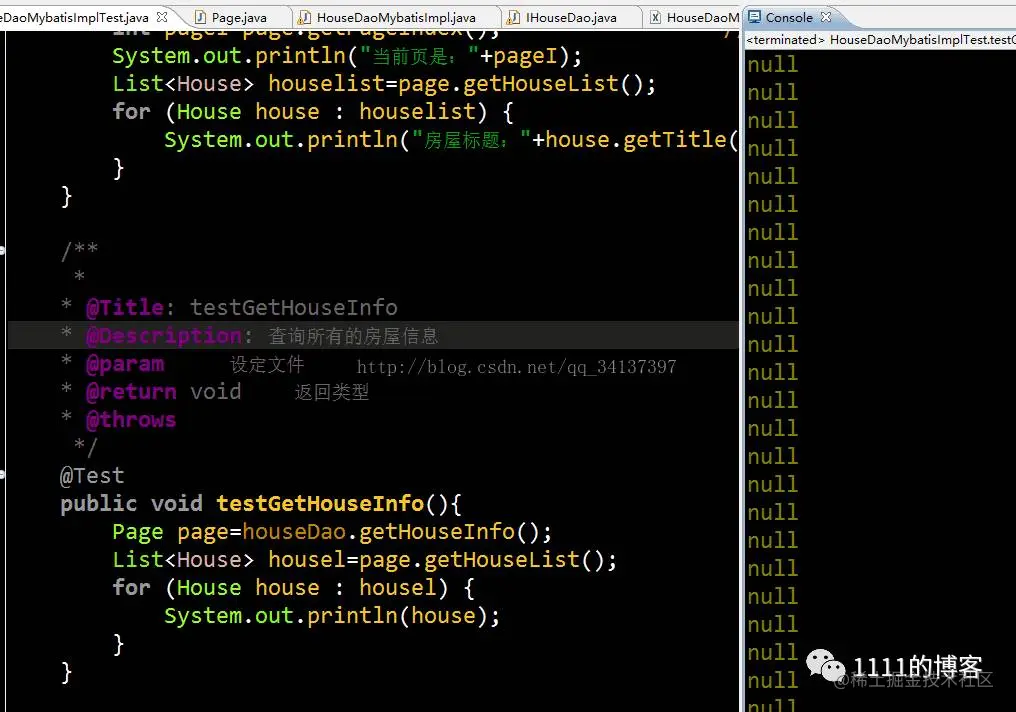1016x712 pixels.
Task: Click the Java file icon on HouseDaoMybatisImpl.java tab
Action: pos(305,17)
